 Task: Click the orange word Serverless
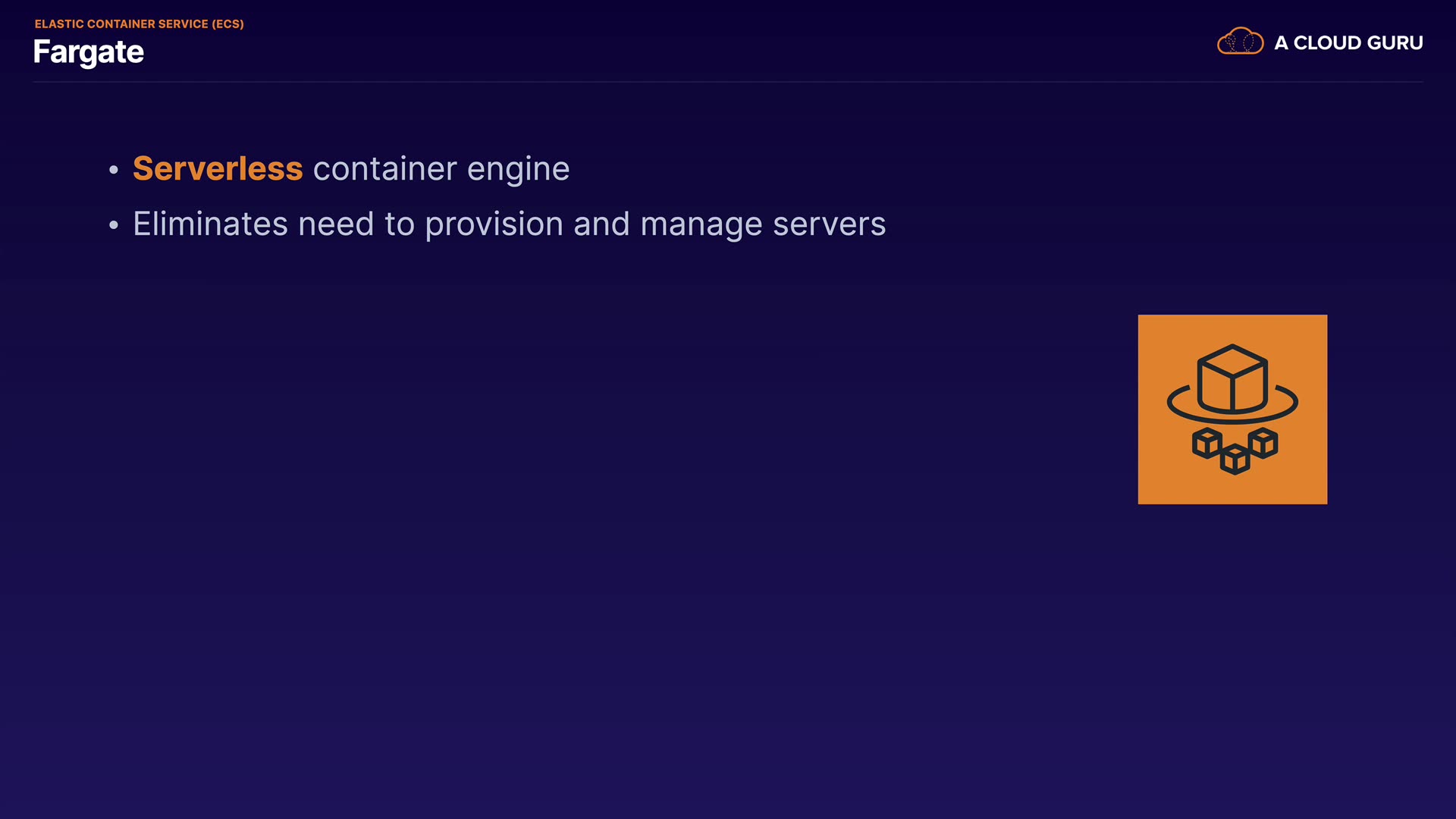[x=218, y=168]
